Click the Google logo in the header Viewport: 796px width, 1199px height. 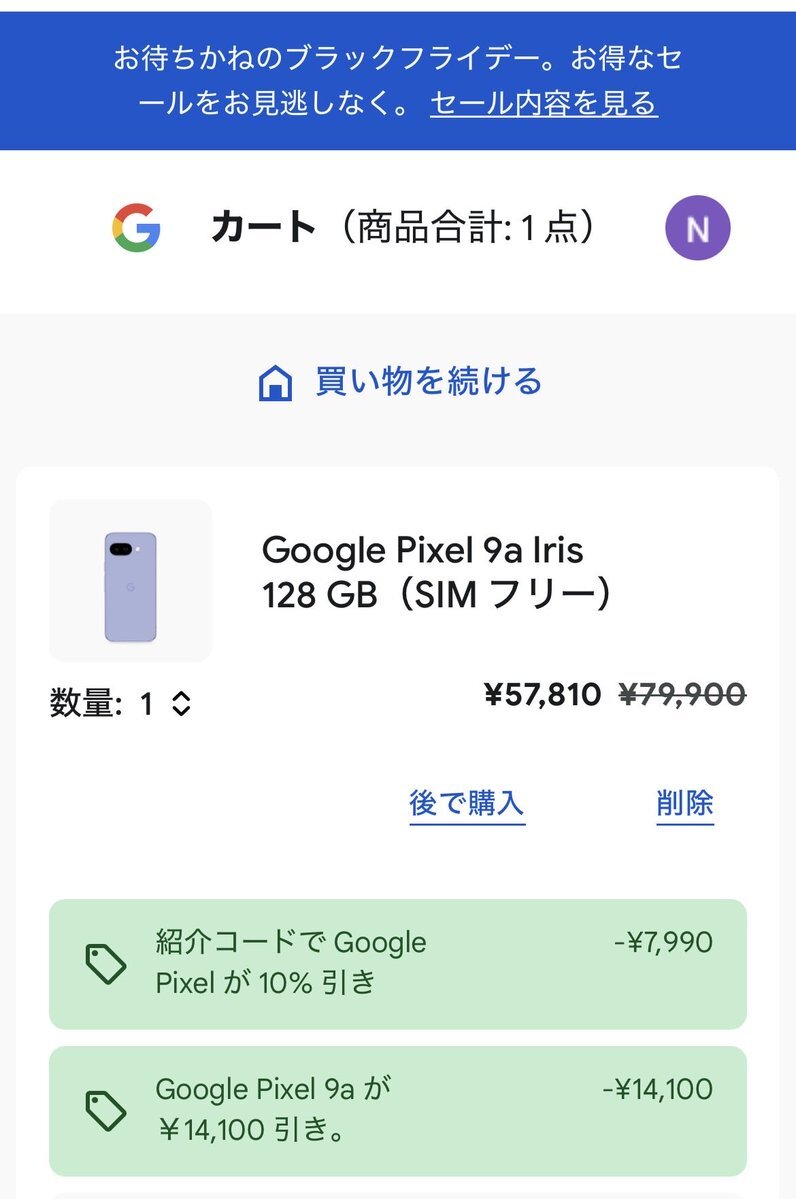pos(136,228)
